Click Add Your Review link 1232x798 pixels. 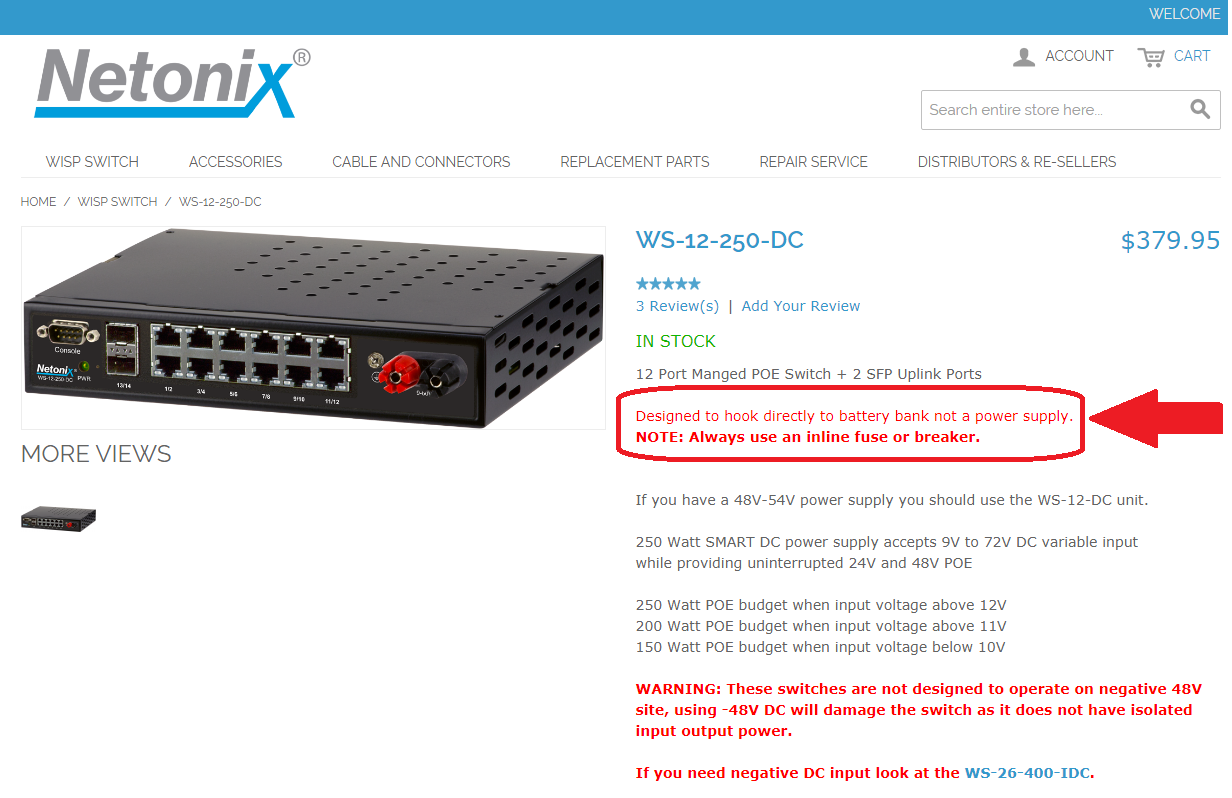click(x=801, y=306)
